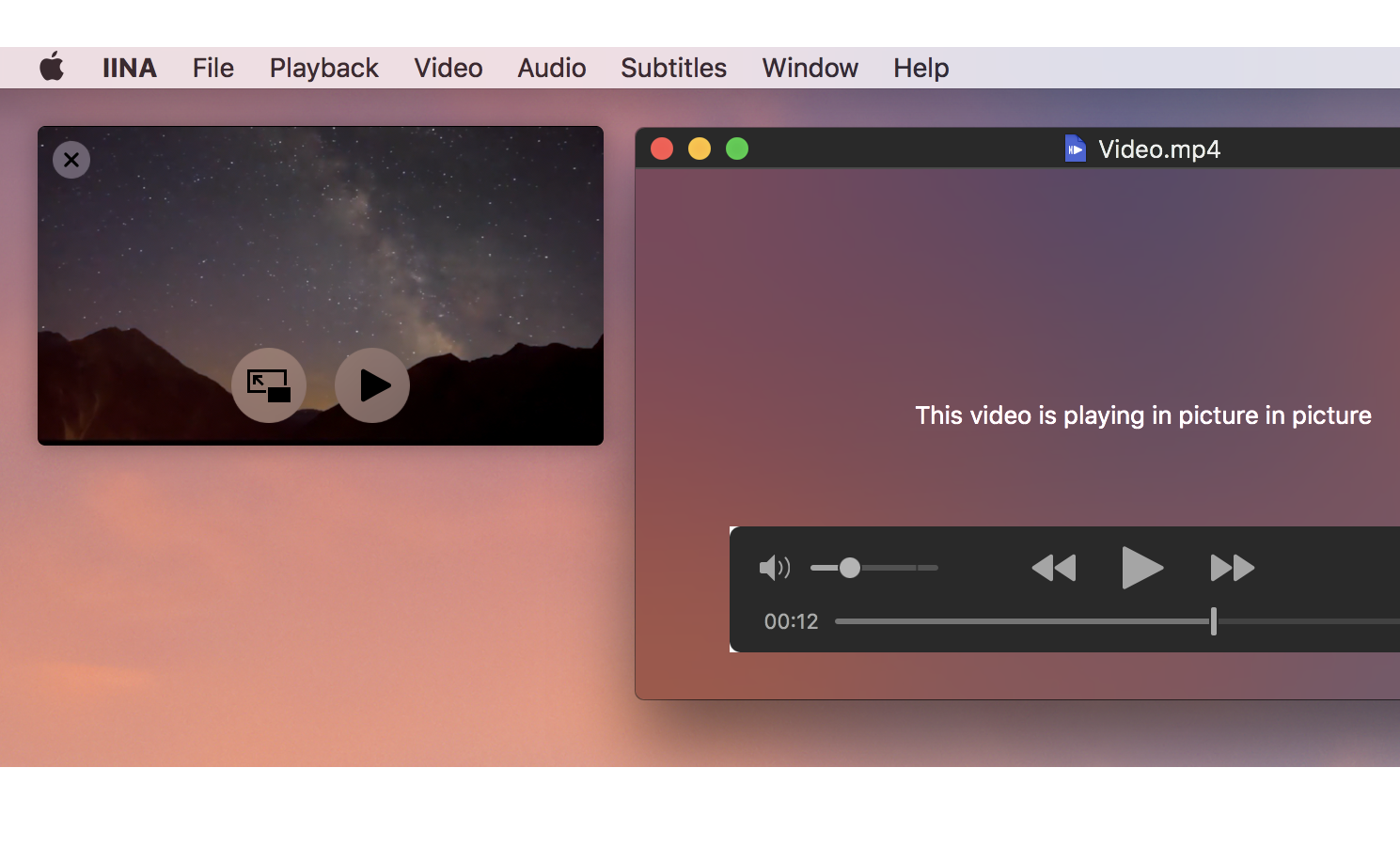This screenshot has height=846, width=1400.
Task: Open the Playback menu
Action: (x=323, y=67)
